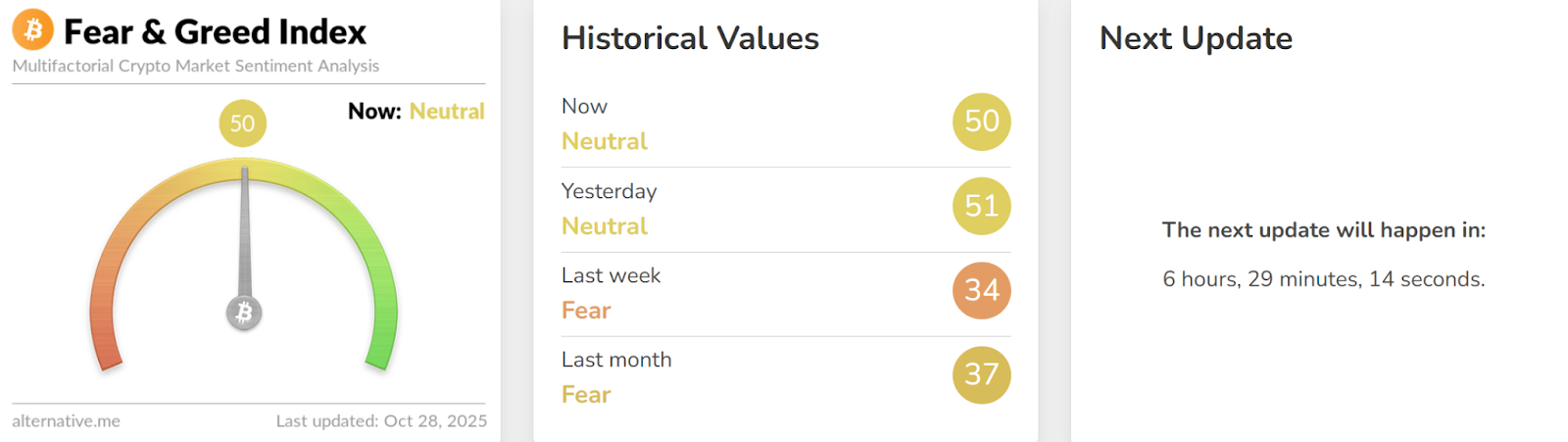
Task: Click the red fear end of gauge
Action: click(106, 348)
